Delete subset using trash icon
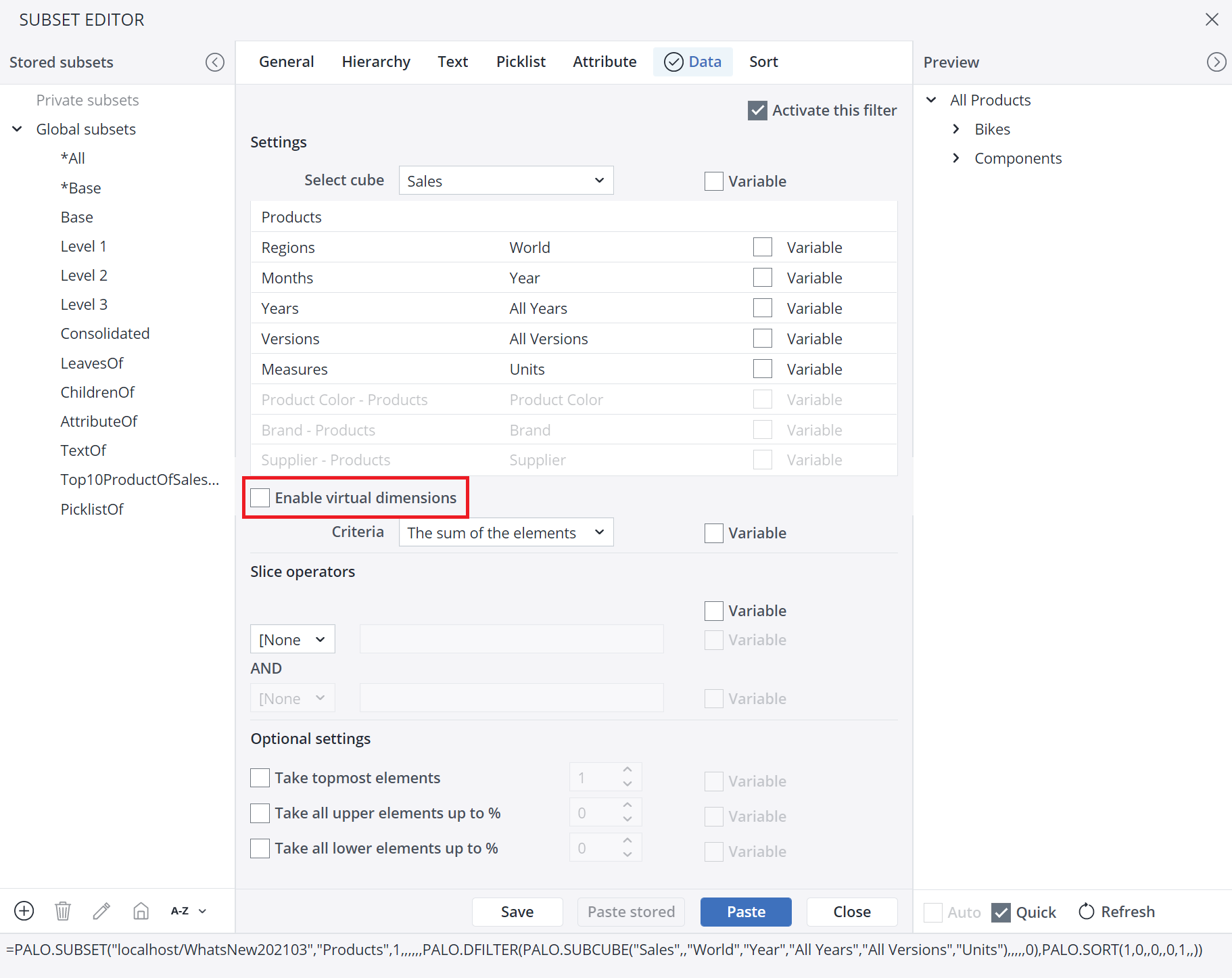The width and height of the screenshot is (1232, 978). tap(63, 911)
